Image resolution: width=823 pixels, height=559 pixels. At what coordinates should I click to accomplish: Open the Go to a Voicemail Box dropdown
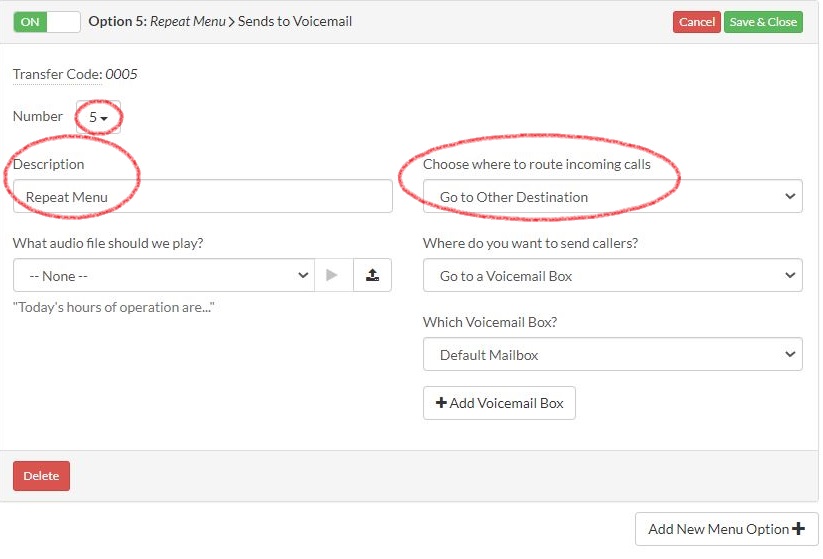(613, 275)
